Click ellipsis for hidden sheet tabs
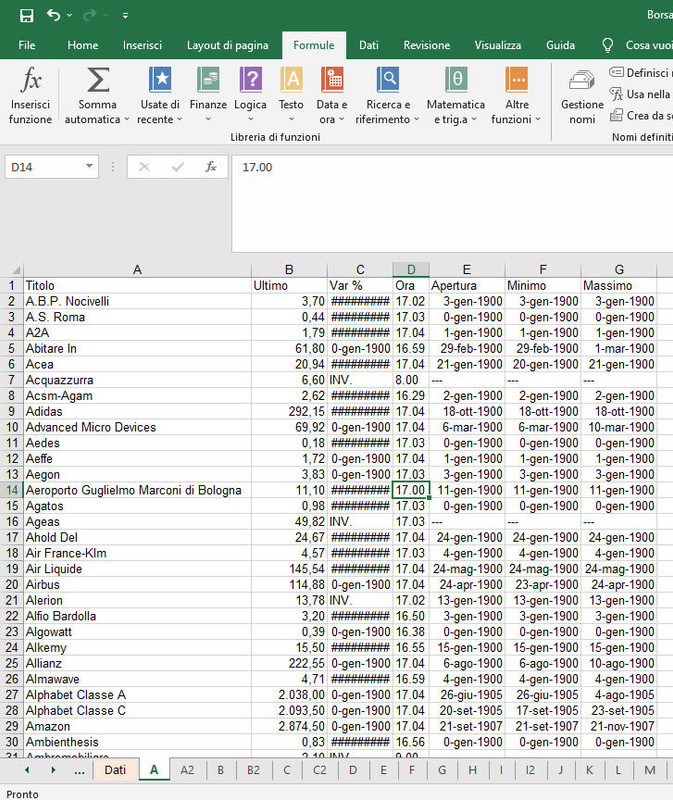 79,771
